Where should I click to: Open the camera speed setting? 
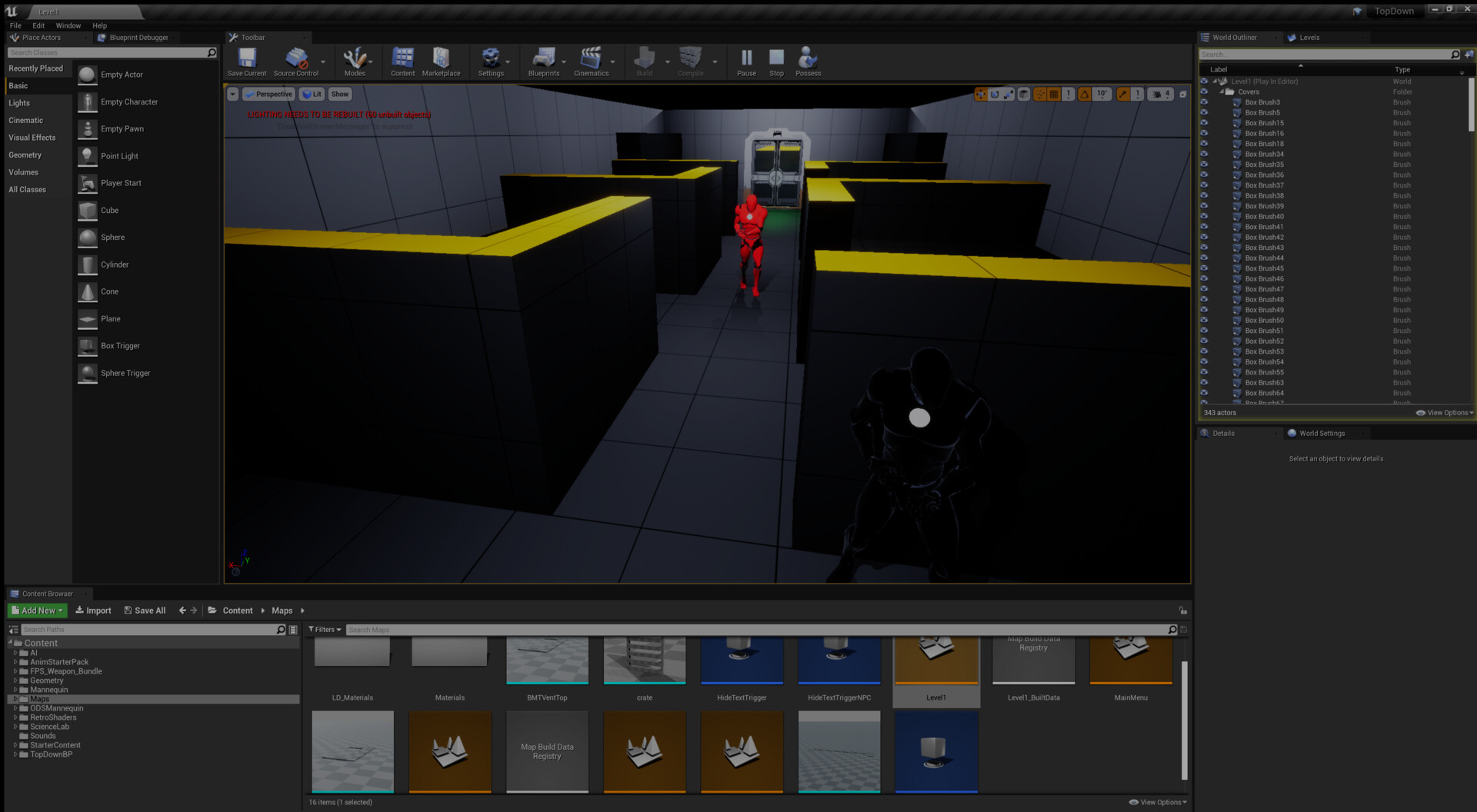tap(1160, 94)
